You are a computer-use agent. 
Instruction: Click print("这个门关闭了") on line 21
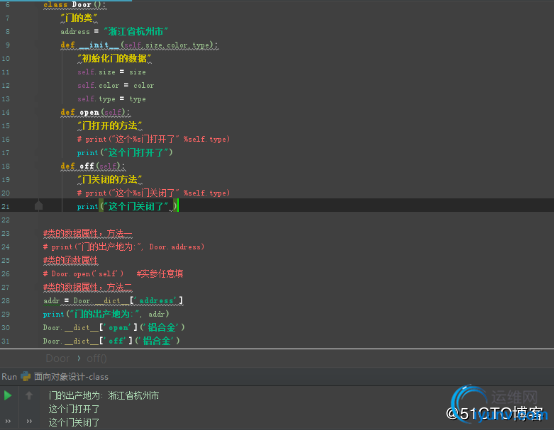pyautogui.click(x=127, y=206)
